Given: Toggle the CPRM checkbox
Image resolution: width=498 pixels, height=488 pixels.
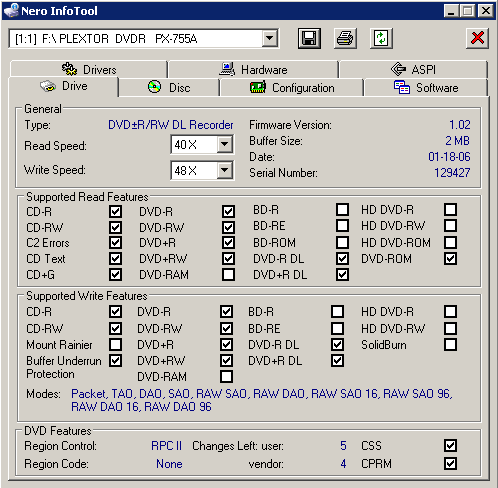Looking at the screenshot, I should point(450,463).
